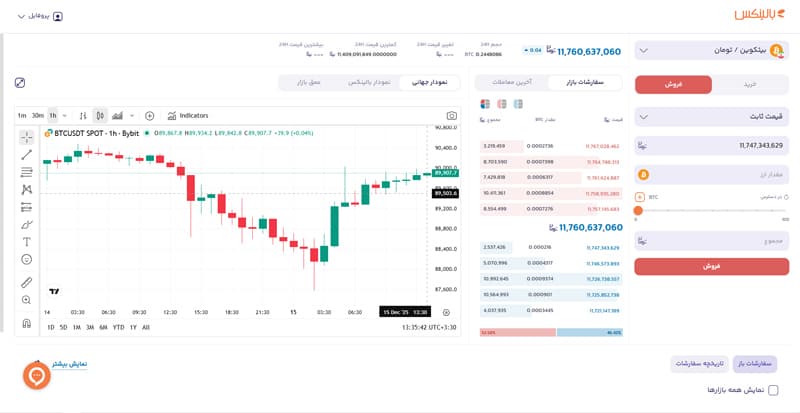
Task: Click the wide red sell submit button
Action: coord(712,266)
